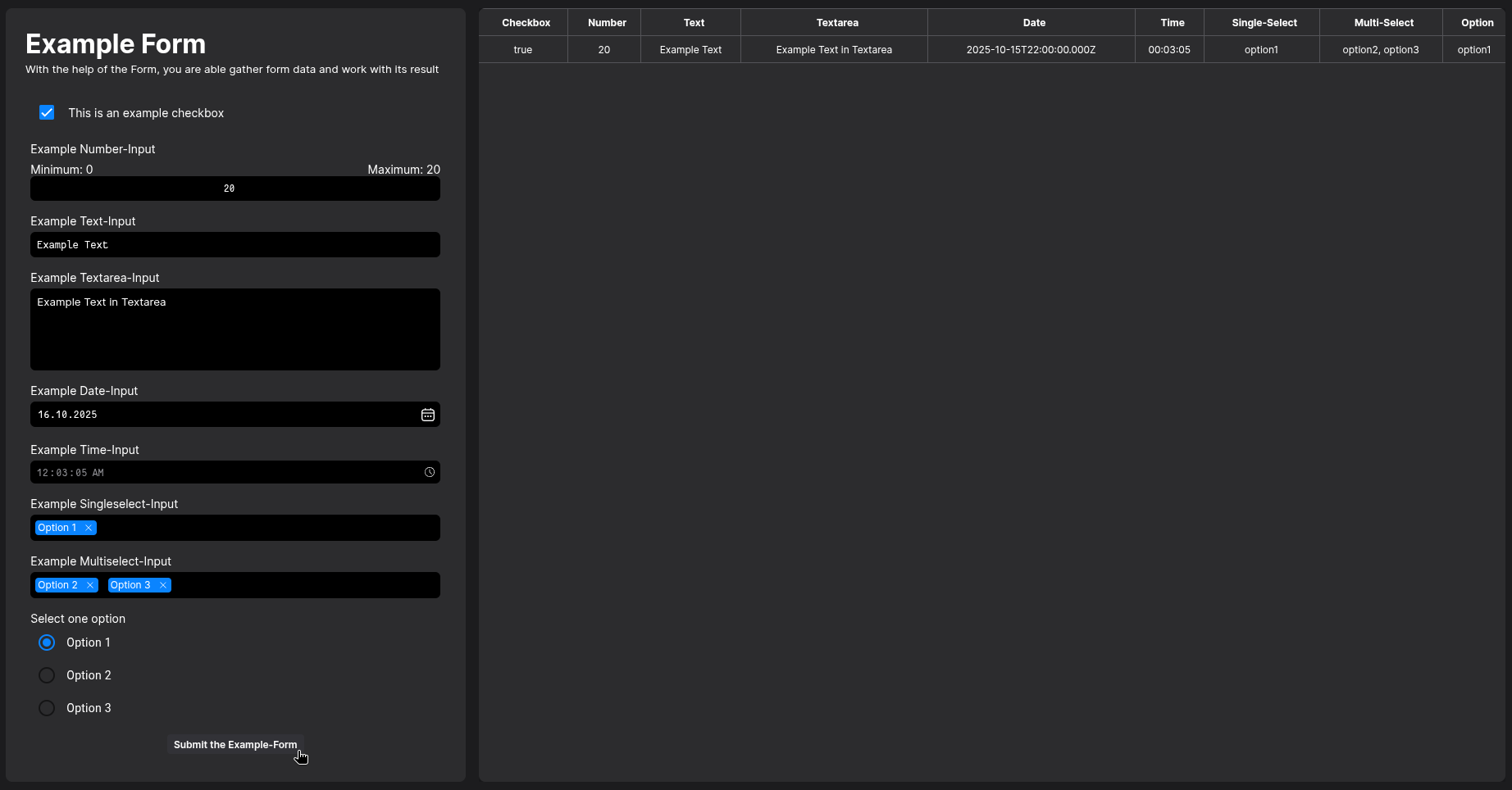
Task: Click the Date column header
Action: pyautogui.click(x=1033, y=23)
